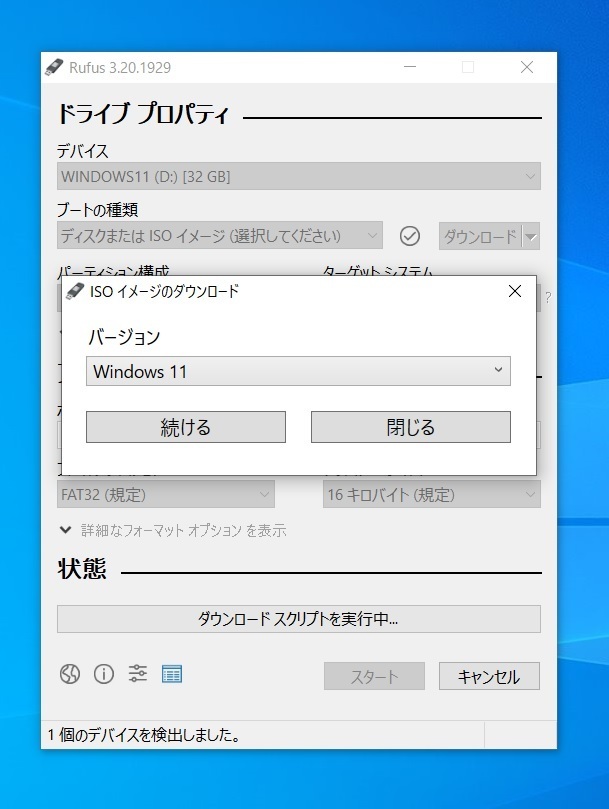Click the 1 個のデバイスを検出しました status text
The width and height of the screenshot is (609, 809).
tap(144, 735)
